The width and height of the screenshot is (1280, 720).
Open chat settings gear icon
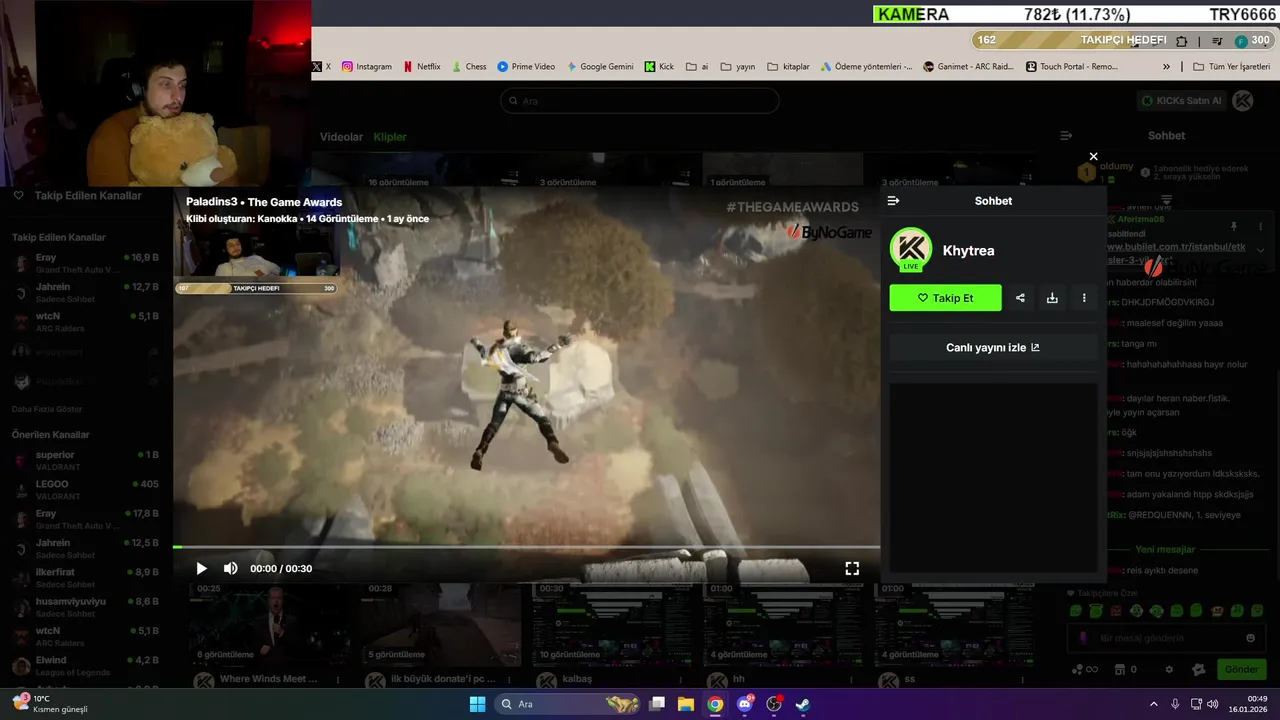click(x=1169, y=669)
